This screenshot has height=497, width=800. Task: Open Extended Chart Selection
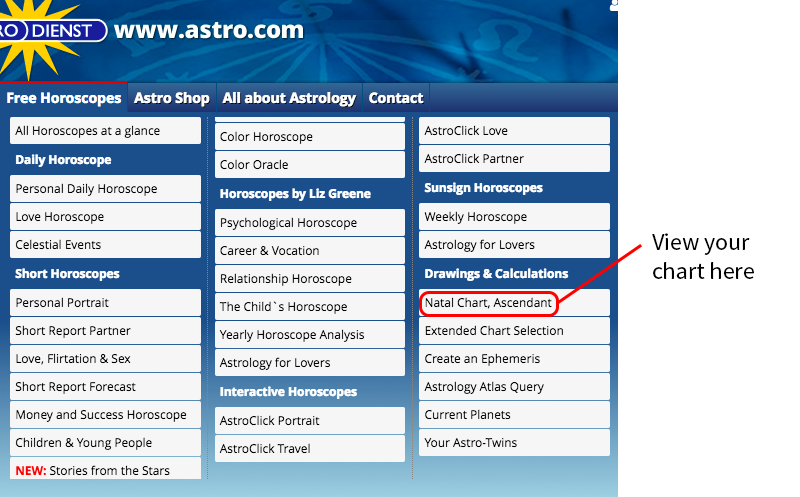(514, 331)
